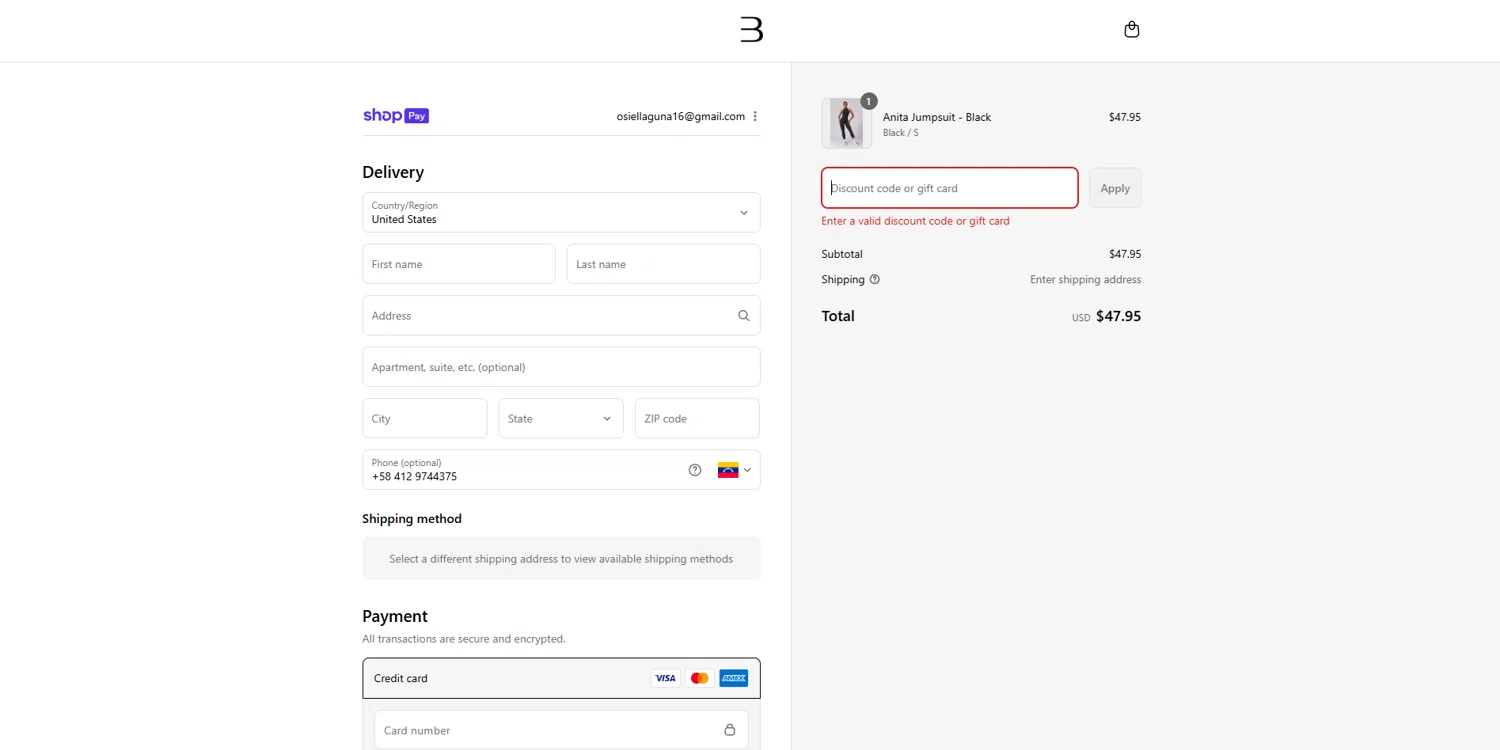Click the email osiellaguna16@gmail.com
The height and width of the screenshot is (750, 1500).
[x=681, y=116]
